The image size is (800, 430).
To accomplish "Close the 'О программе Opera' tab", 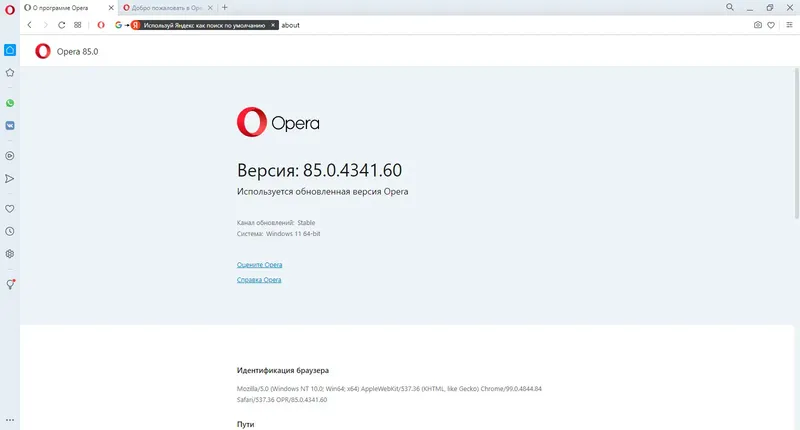I will point(111,8).
